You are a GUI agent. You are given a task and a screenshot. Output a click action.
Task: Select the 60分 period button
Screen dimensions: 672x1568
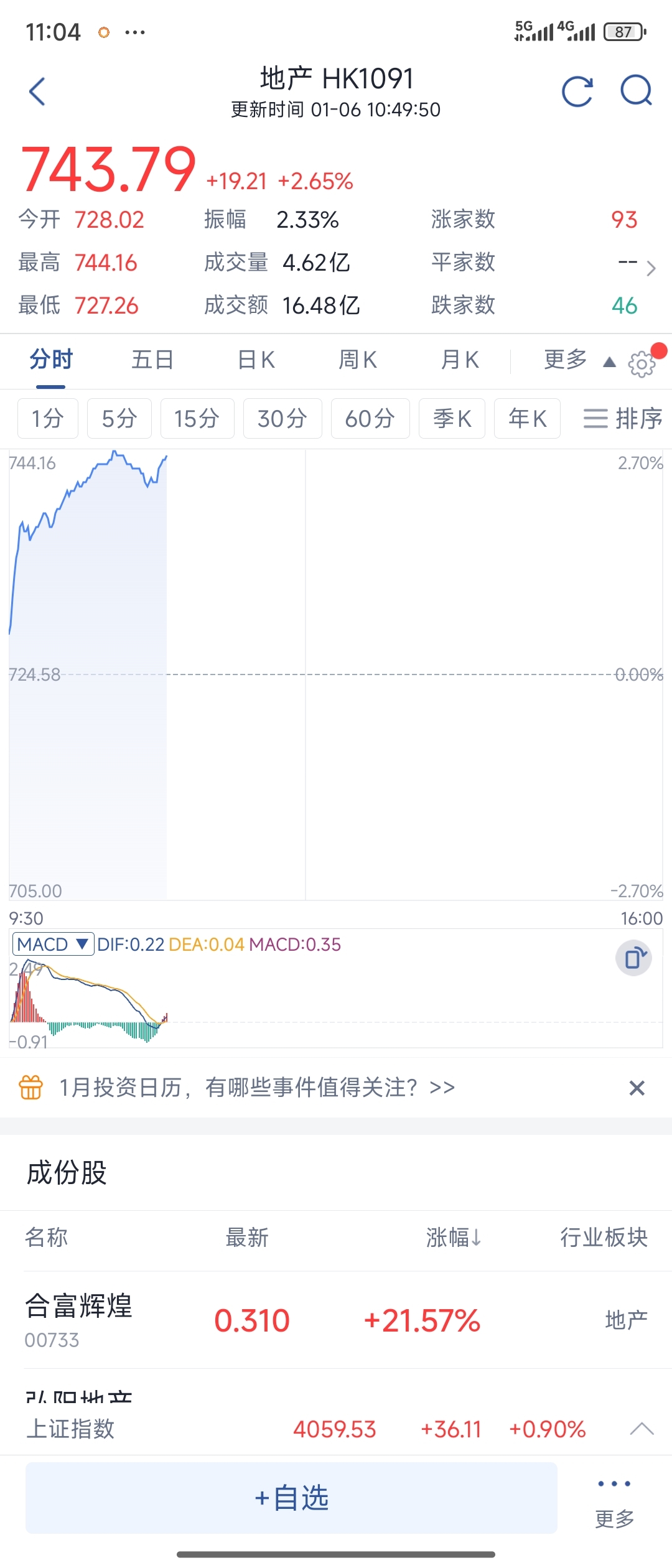tap(370, 418)
